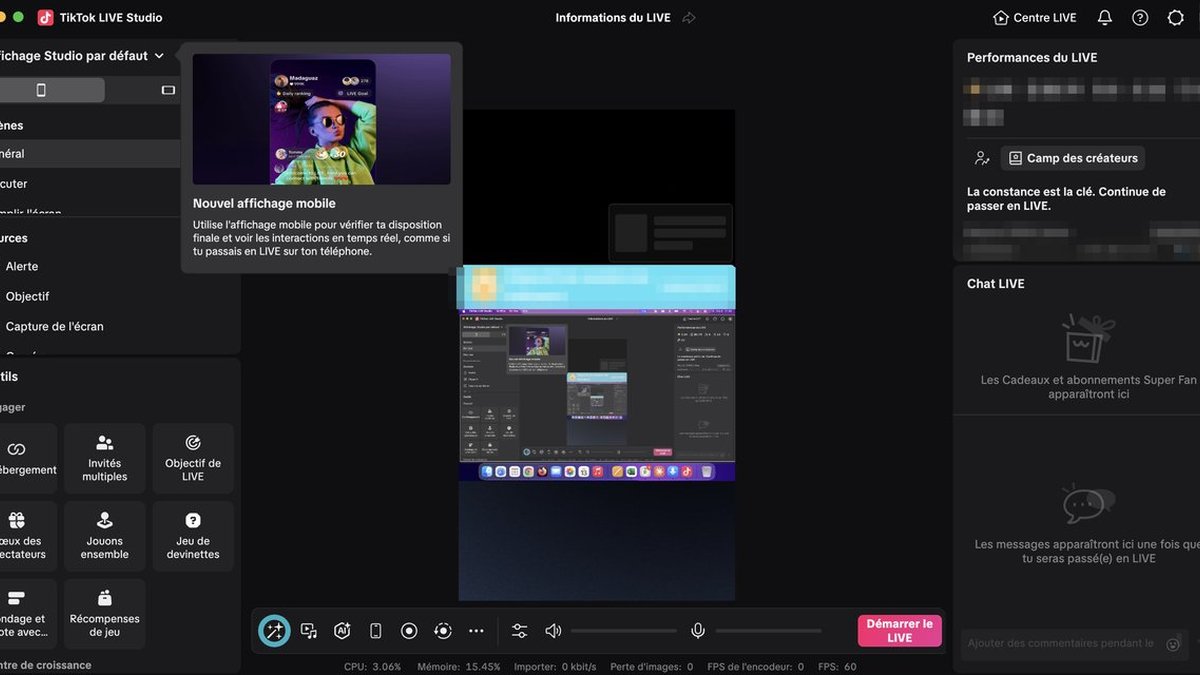Open the Récompenses de jeu tool

pyautogui.click(x=105, y=614)
